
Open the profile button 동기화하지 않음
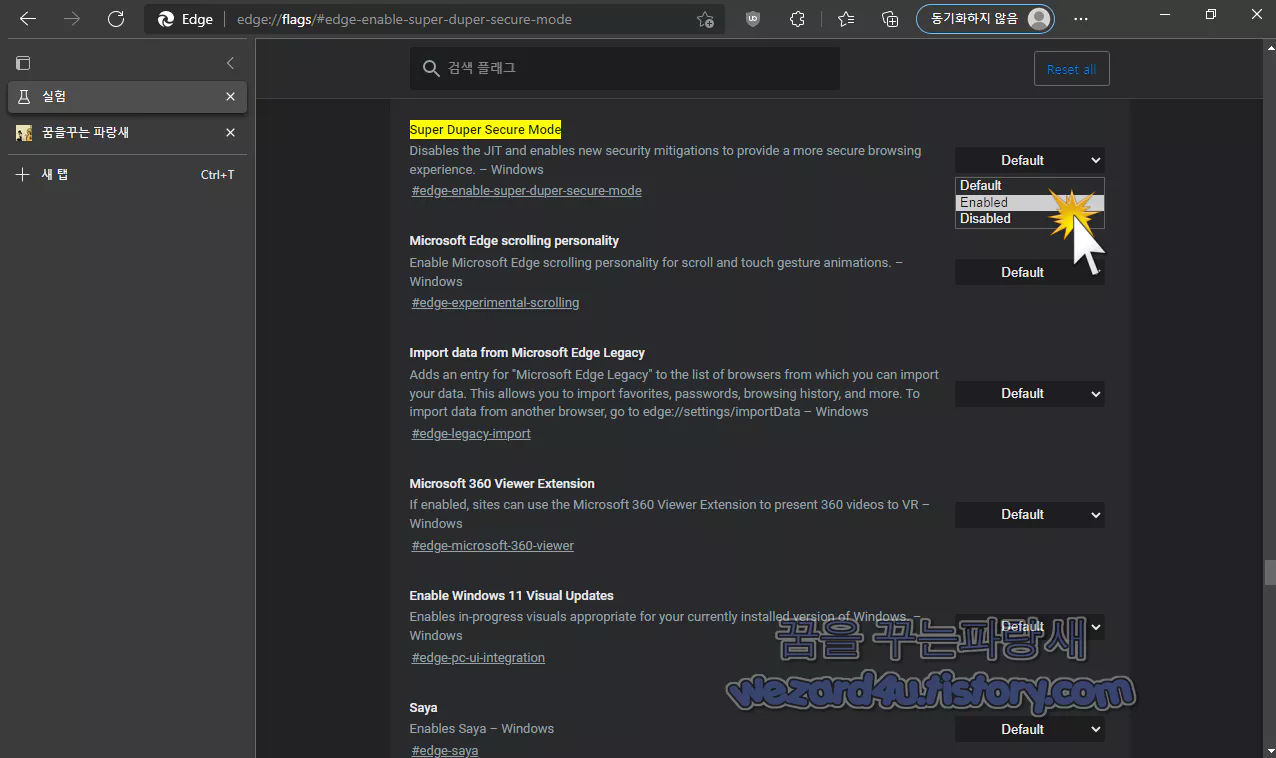point(985,19)
